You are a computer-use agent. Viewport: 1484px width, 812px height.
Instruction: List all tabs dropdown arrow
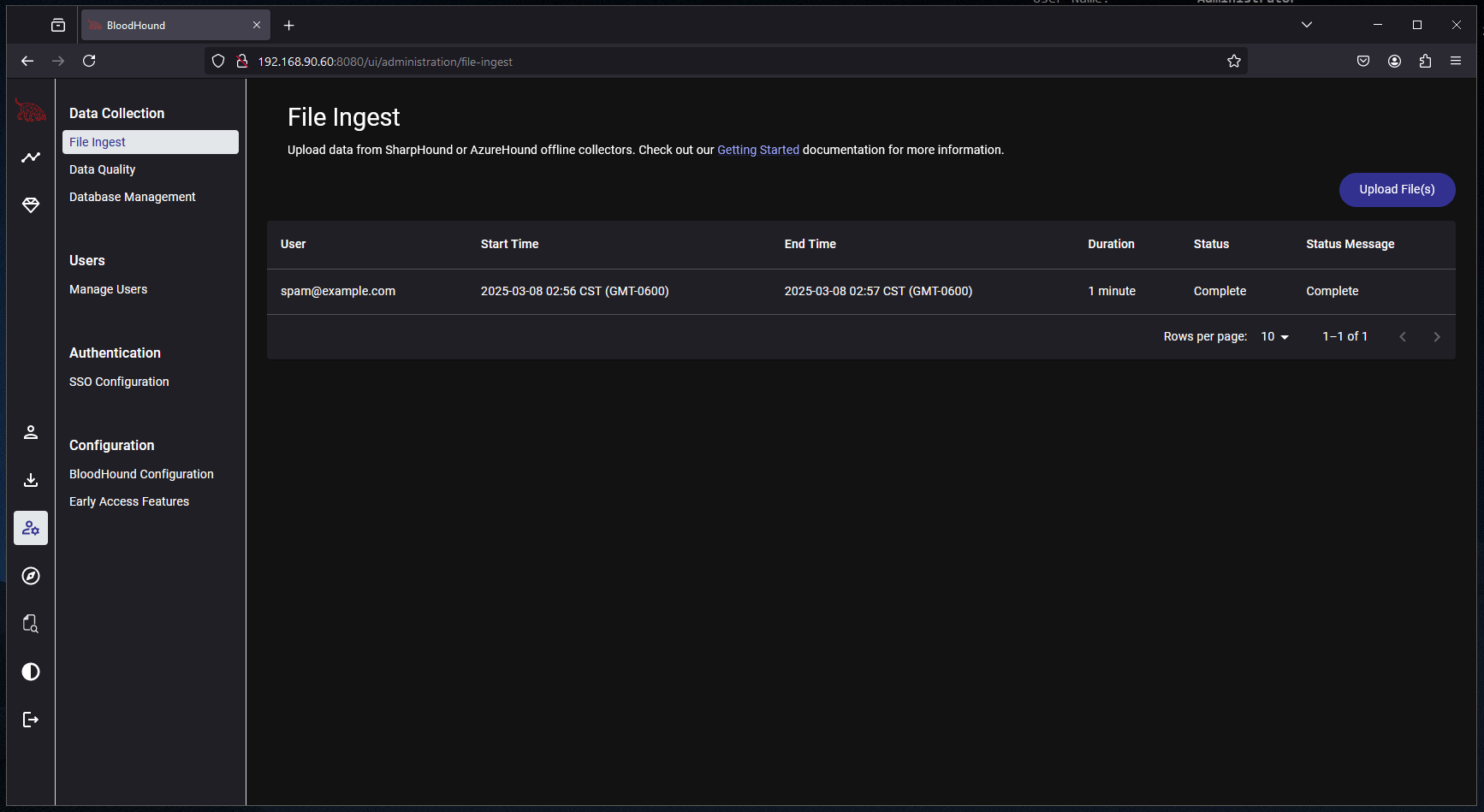[x=1307, y=25]
